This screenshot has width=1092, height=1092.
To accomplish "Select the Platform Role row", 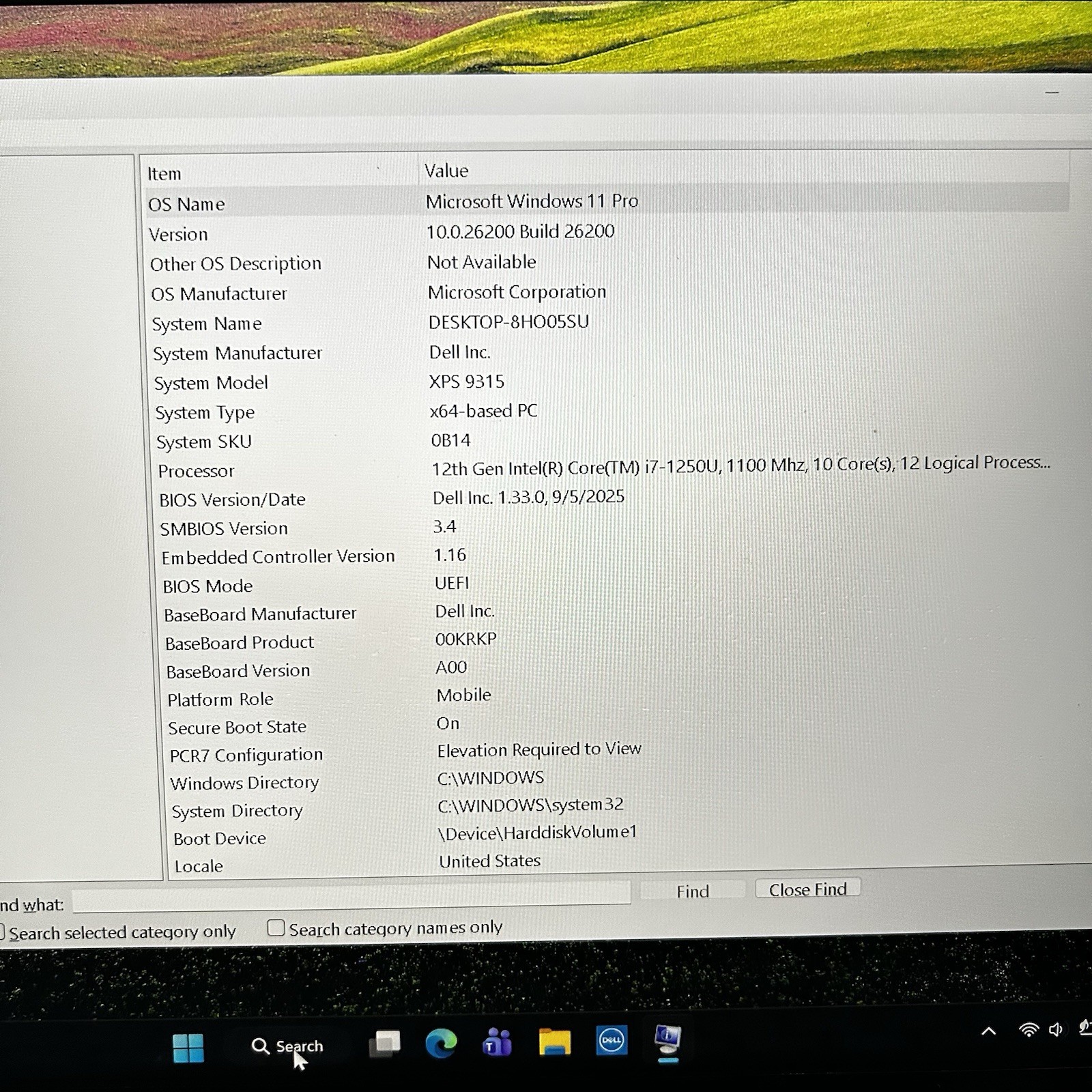I will [x=607, y=698].
